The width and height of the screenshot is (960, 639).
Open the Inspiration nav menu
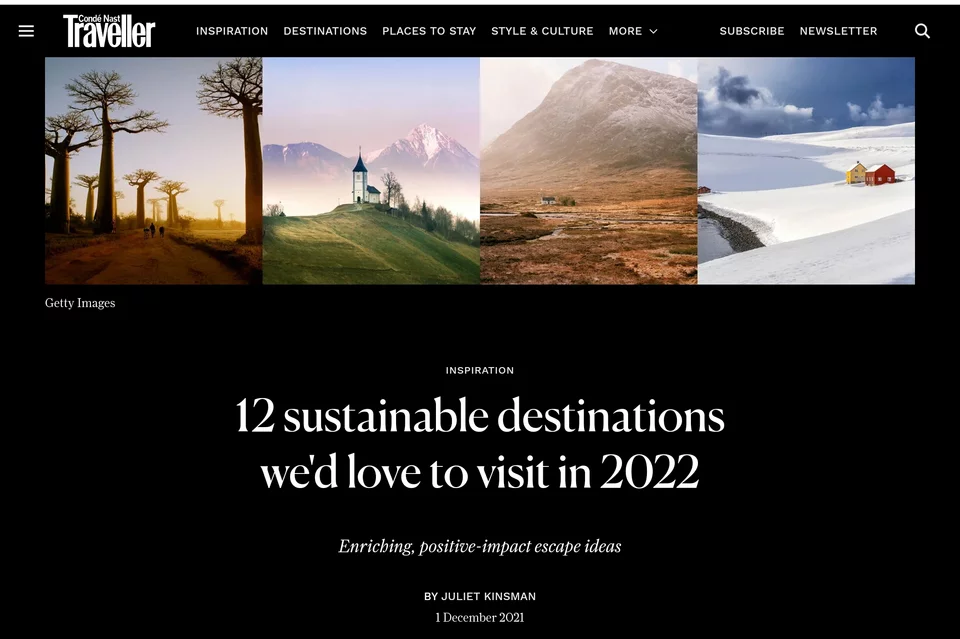click(x=232, y=31)
